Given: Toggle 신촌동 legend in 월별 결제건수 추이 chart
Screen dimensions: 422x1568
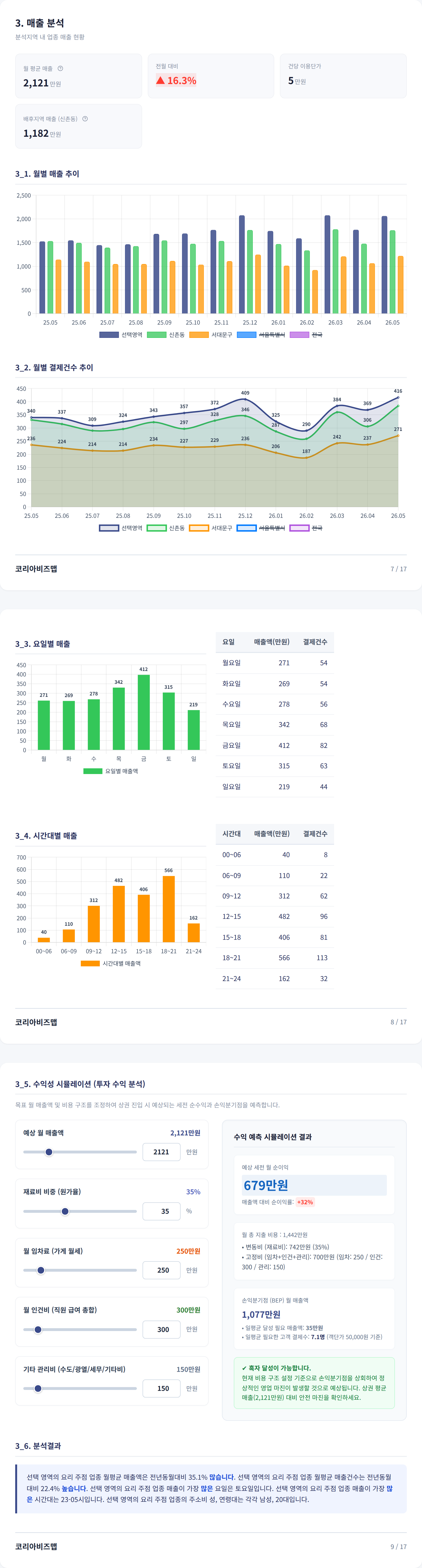Looking at the screenshot, I should pyautogui.click(x=166, y=528).
